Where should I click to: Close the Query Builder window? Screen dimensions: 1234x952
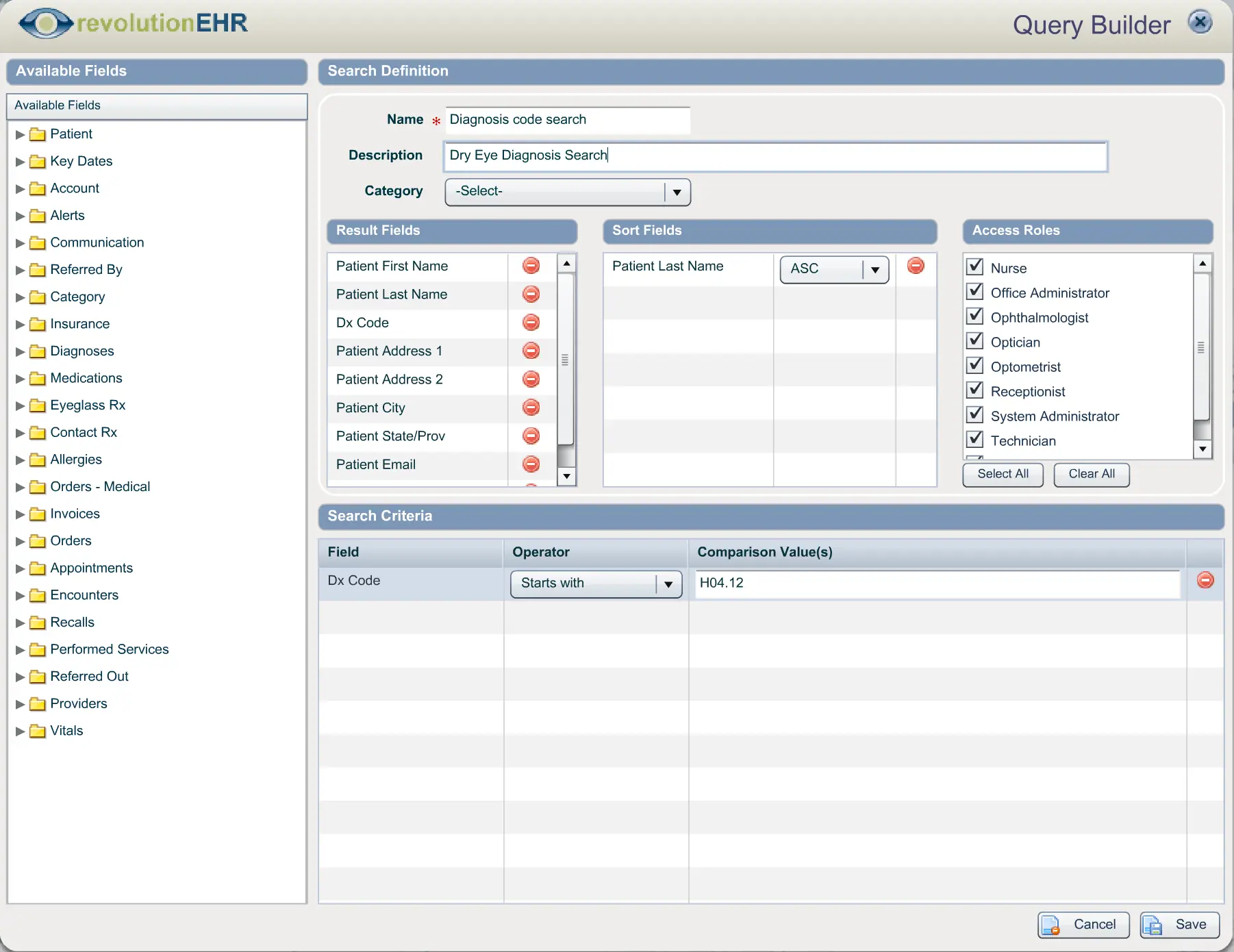coord(1199,21)
